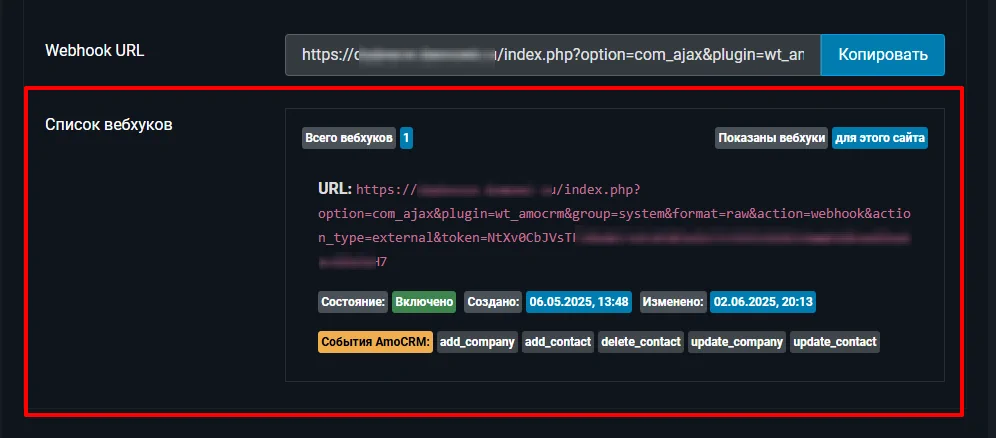Click the 06.05.2025, 13:48 creation date
The image size is (996, 438).
click(579, 302)
